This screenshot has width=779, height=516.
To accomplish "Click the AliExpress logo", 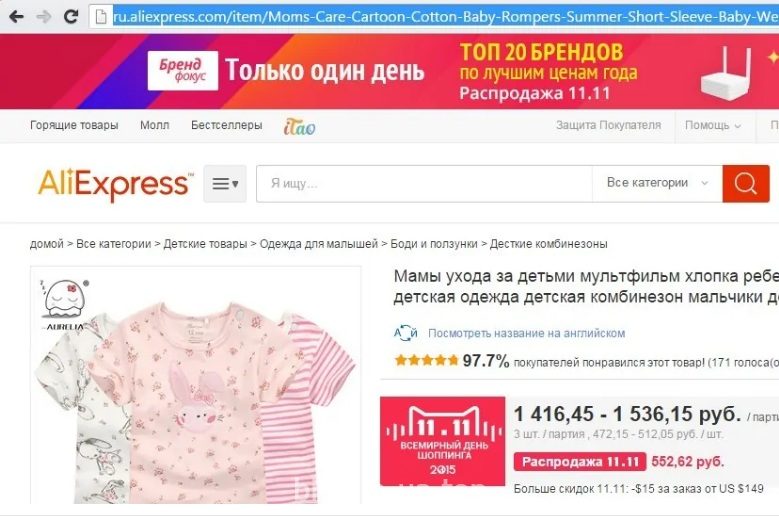I will click(115, 185).
